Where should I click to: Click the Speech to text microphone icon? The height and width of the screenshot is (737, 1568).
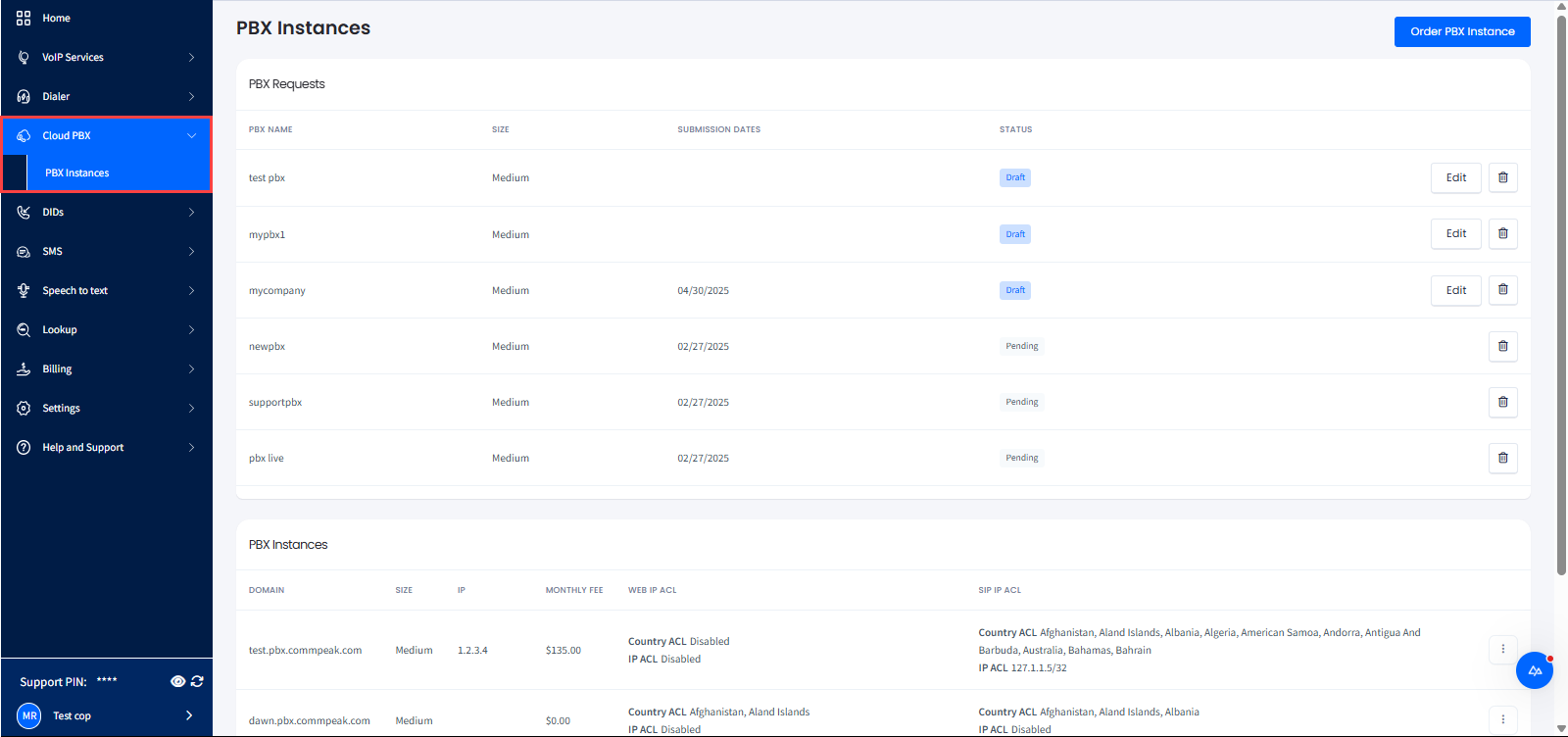click(24, 290)
